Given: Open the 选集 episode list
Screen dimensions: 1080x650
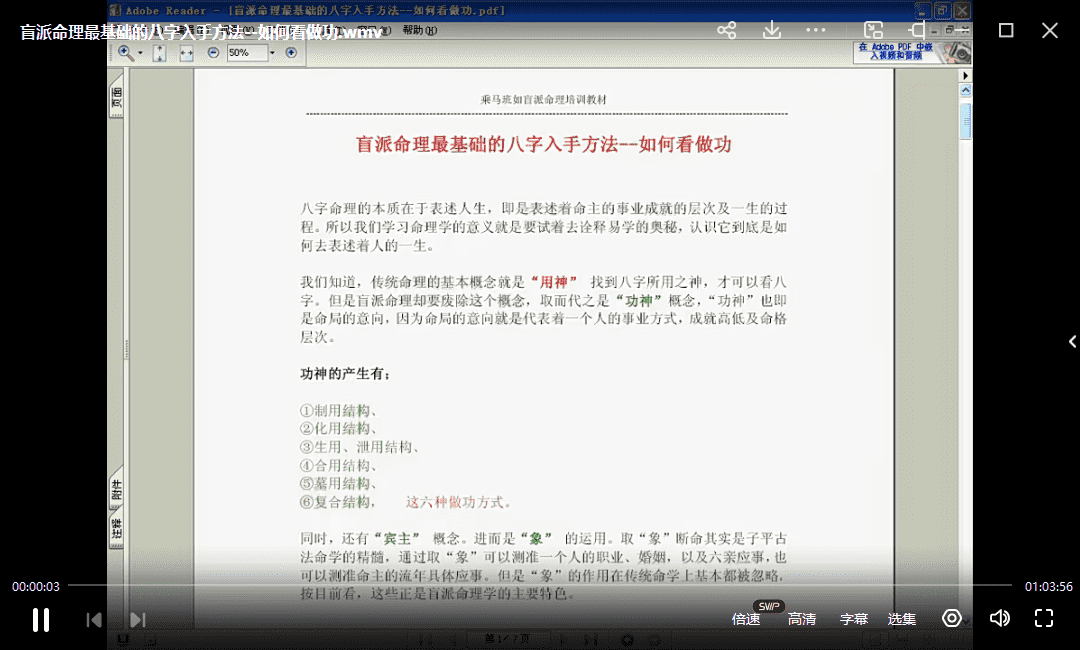Looking at the screenshot, I should tap(902, 619).
